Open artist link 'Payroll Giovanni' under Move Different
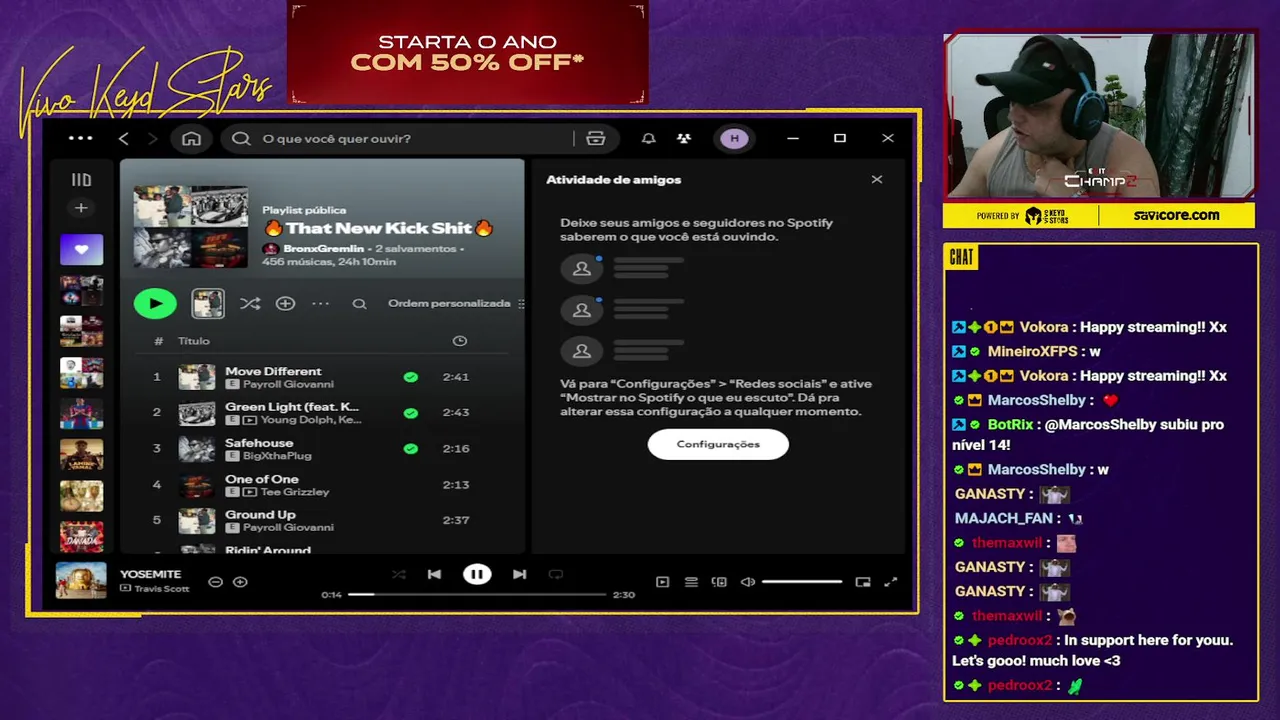 click(287, 384)
